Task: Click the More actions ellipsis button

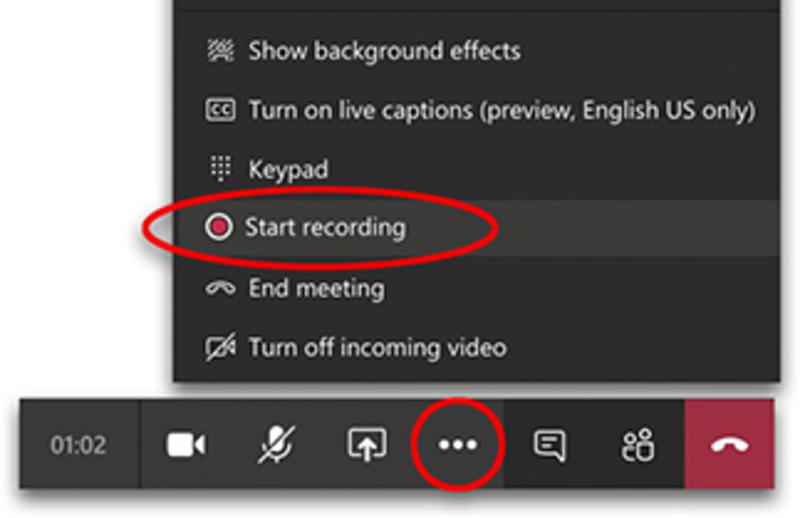Action: (x=458, y=445)
